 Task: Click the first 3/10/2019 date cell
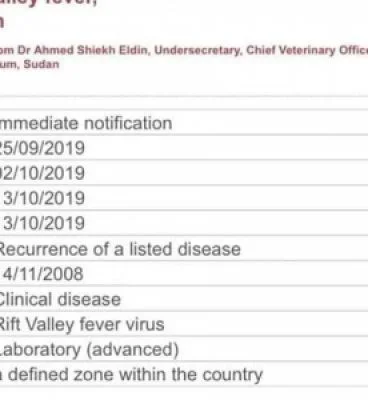click(184, 198)
